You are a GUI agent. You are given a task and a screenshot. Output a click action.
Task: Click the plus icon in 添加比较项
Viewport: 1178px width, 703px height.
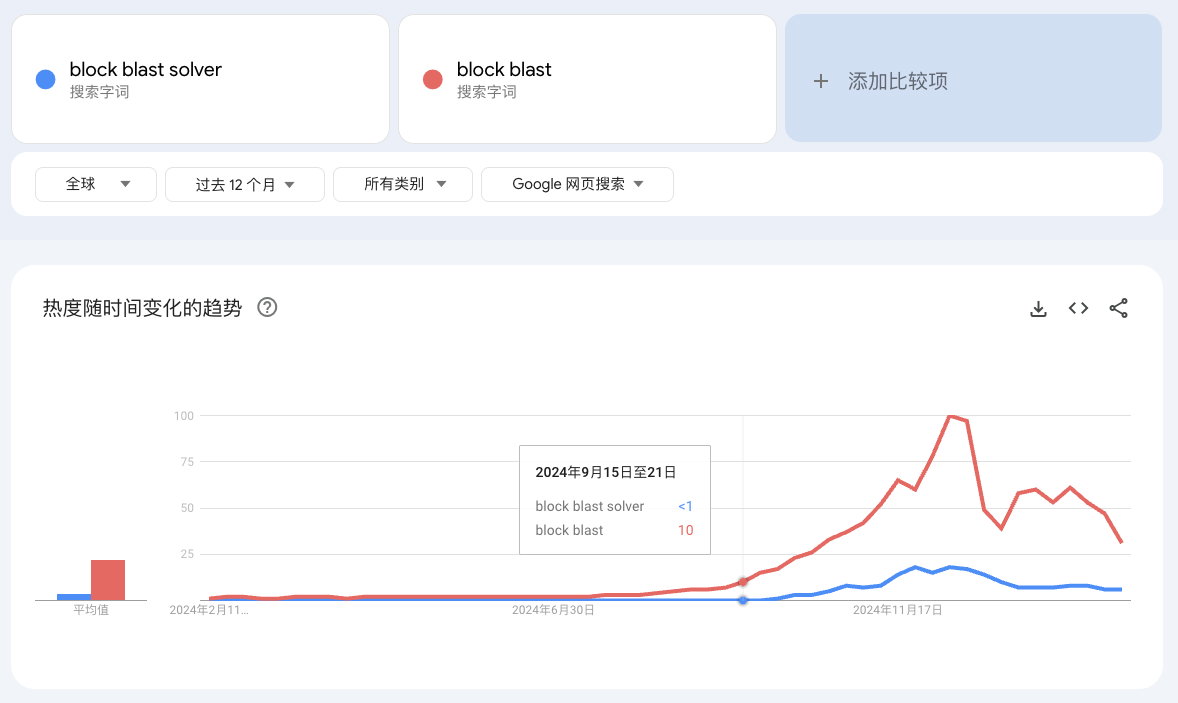821,81
